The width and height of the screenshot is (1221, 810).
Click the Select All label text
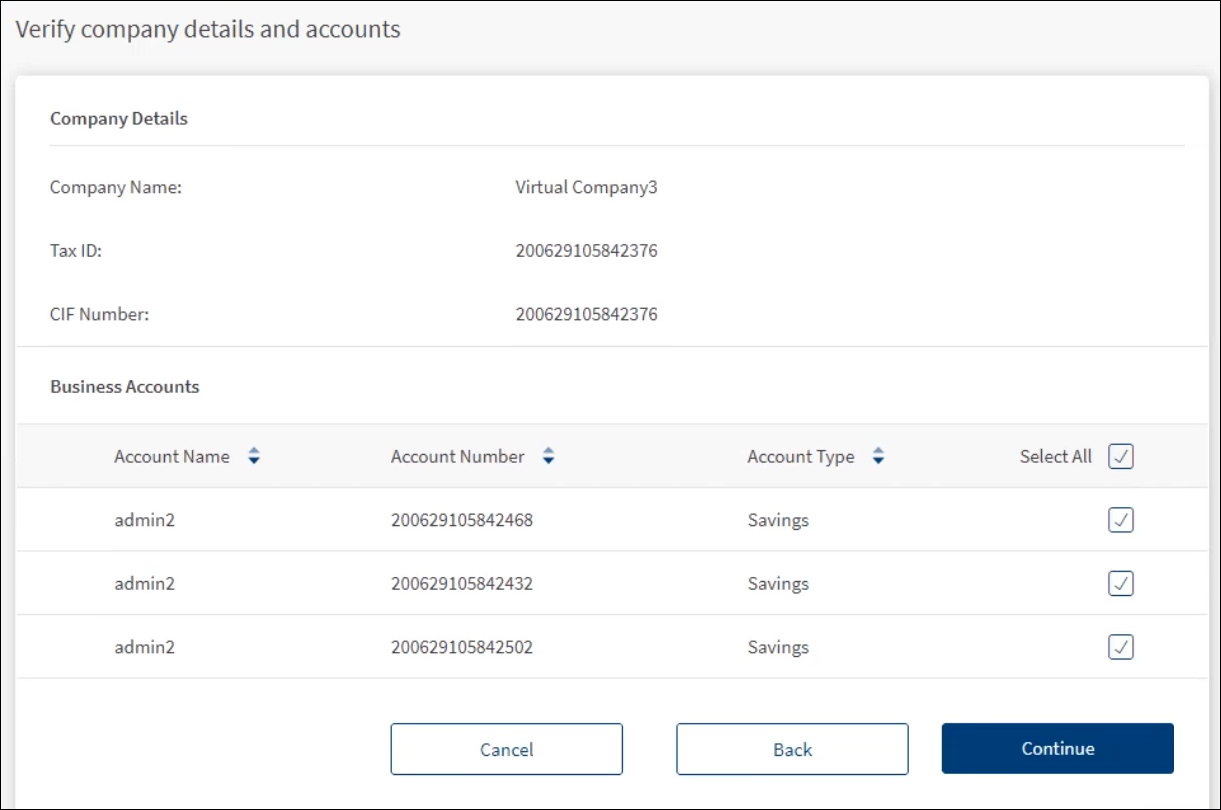[1055, 457]
